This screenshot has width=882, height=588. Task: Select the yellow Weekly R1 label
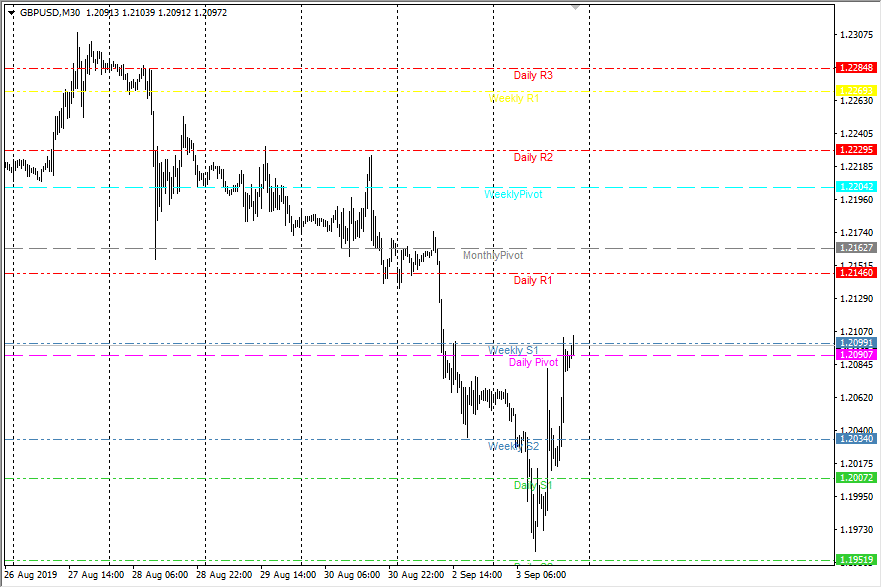coord(514,98)
